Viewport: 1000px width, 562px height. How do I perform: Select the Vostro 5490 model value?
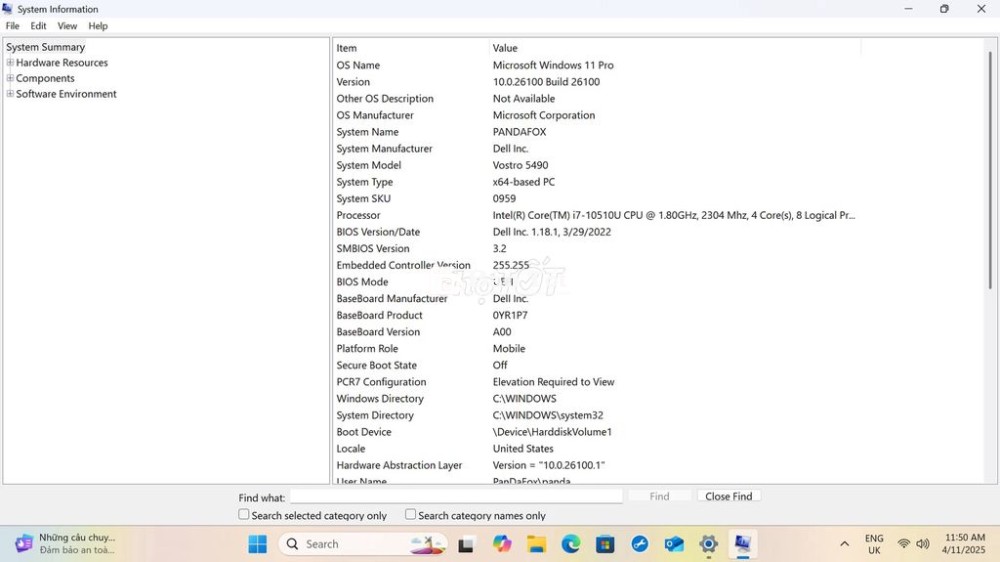click(x=520, y=165)
